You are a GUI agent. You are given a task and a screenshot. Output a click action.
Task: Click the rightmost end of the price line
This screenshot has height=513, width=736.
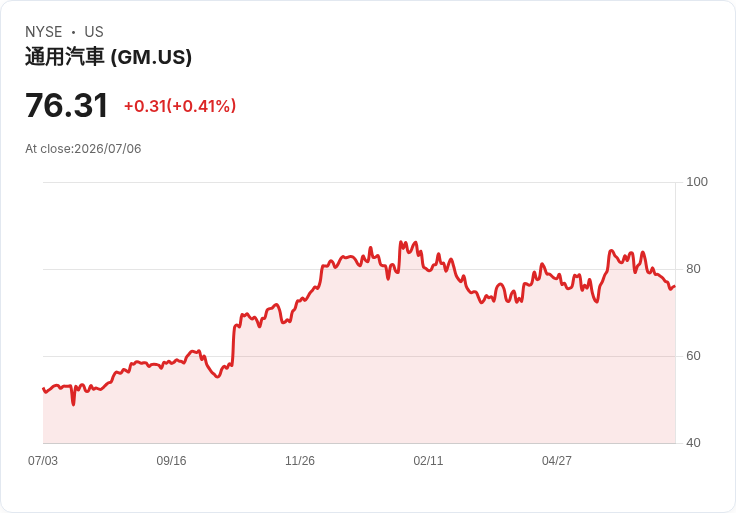(x=675, y=286)
